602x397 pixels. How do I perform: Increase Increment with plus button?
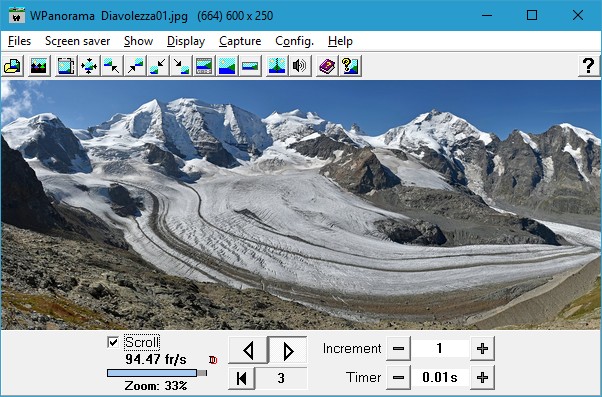(482, 348)
